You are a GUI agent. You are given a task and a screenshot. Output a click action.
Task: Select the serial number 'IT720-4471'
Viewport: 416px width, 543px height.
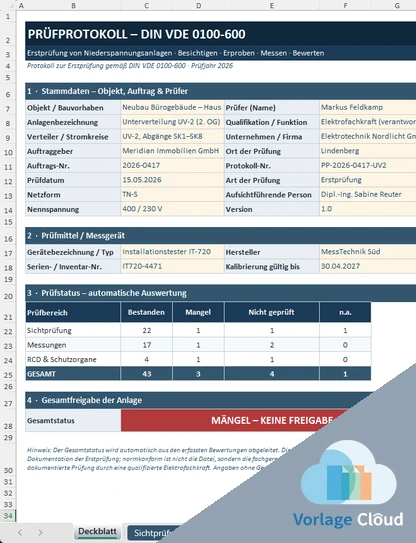(x=172, y=266)
